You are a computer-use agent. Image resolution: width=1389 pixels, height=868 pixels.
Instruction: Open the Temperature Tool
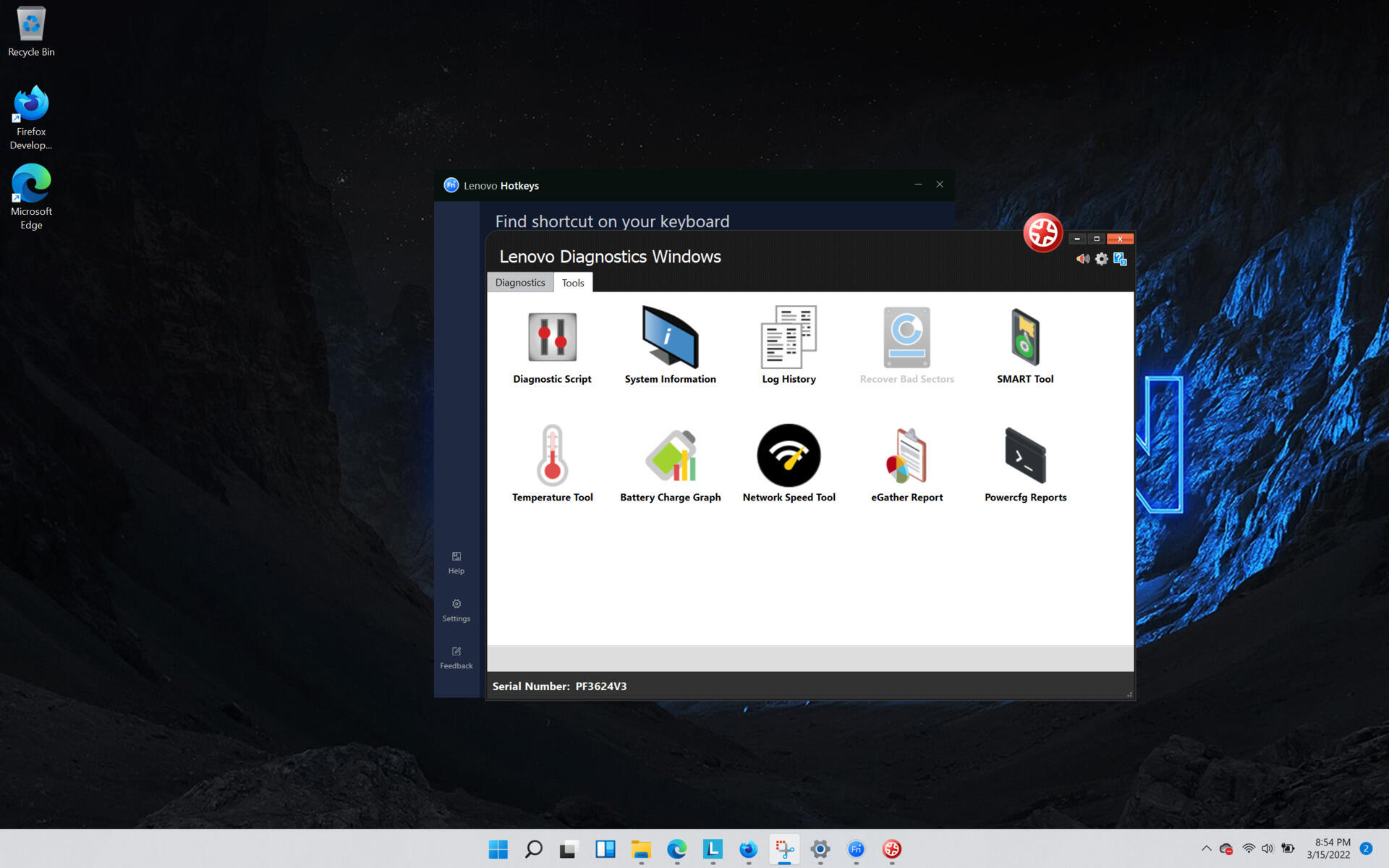(x=552, y=464)
